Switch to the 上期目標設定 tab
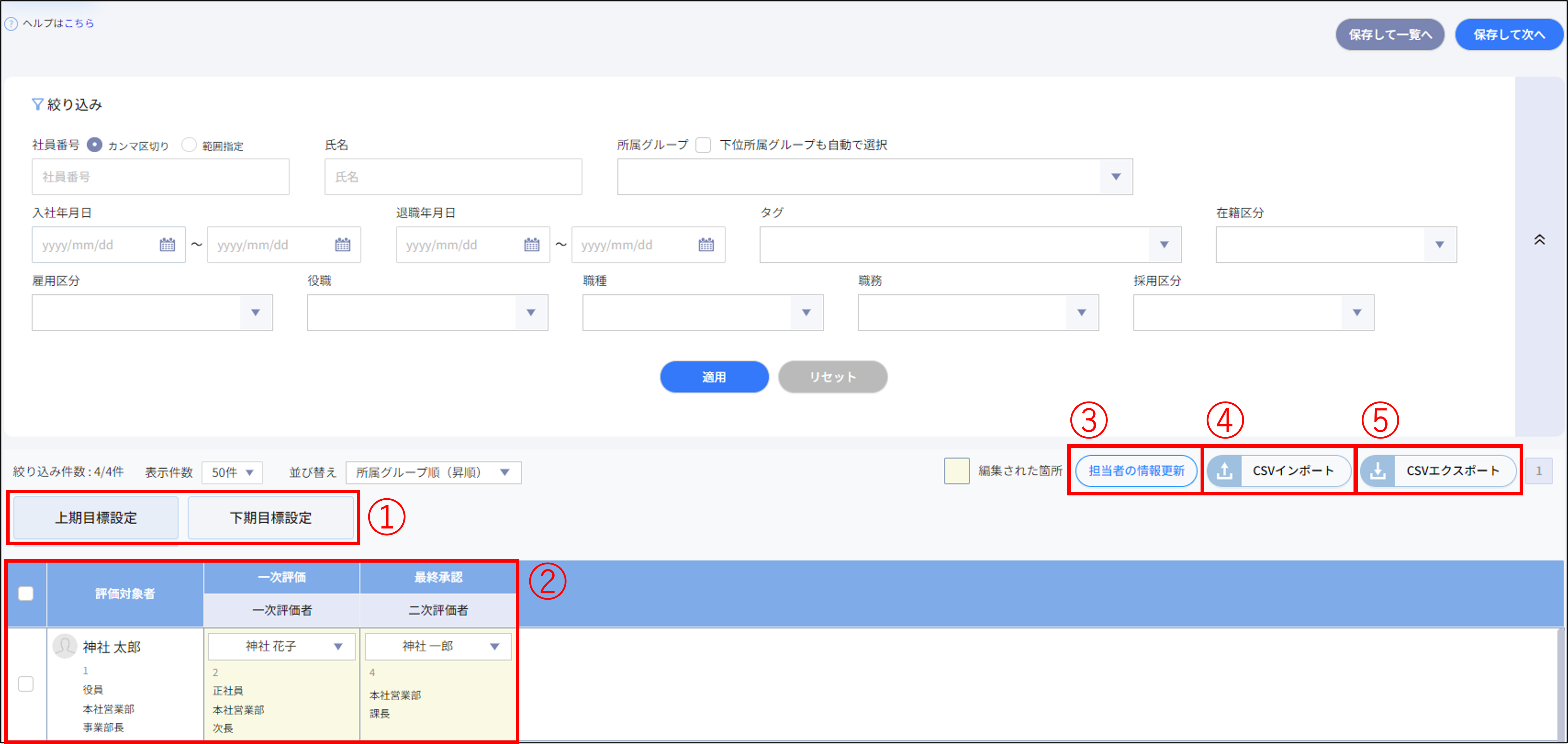 [x=95, y=518]
